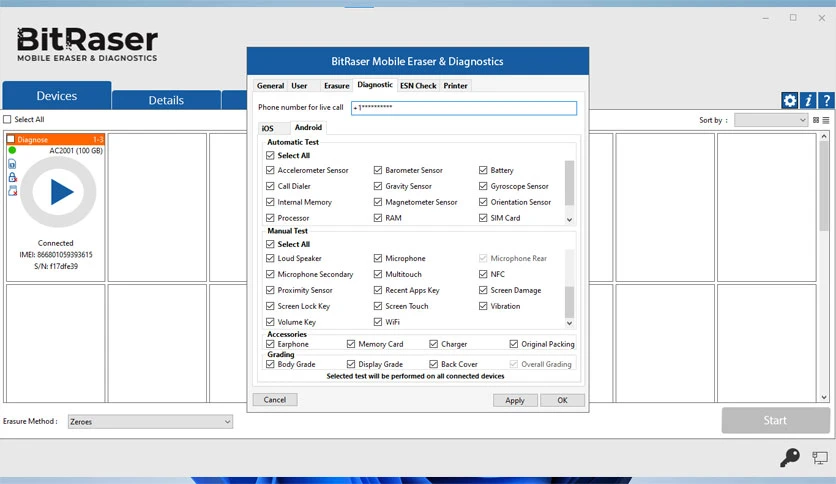The image size is (836, 484).
Task: Select the Diagnostic tab
Action: [x=375, y=85]
